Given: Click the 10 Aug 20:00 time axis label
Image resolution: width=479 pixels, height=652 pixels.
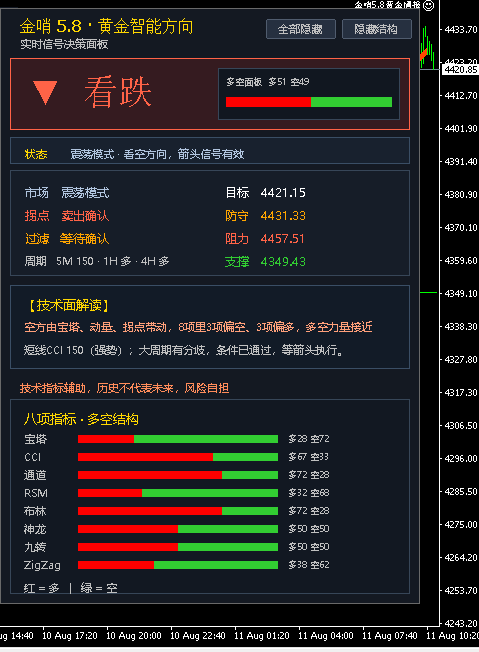Looking at the screenshot, I should tap(133, 636).
